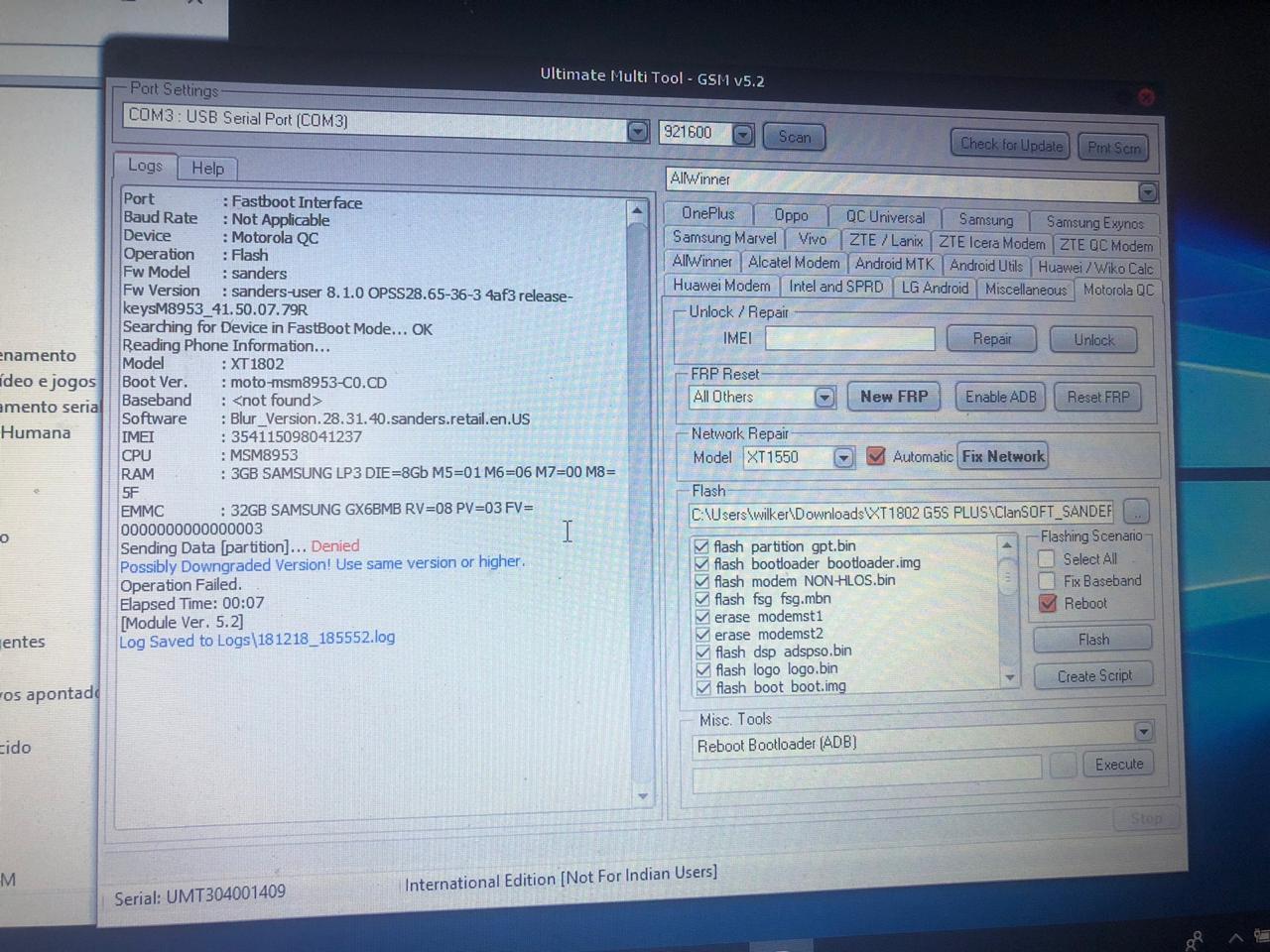1270x952 pixels.
Task: Click the log panel scroll-down arrow
Action: (643, 795)
